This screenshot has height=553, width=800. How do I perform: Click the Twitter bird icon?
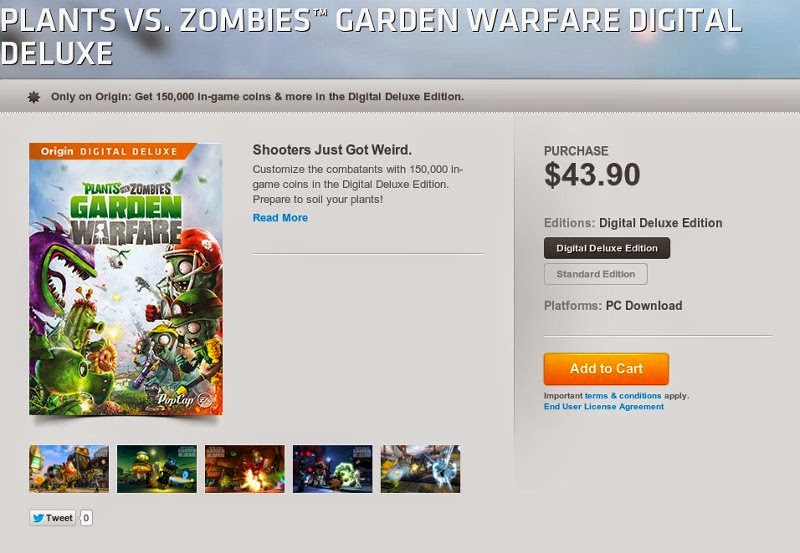38,518
